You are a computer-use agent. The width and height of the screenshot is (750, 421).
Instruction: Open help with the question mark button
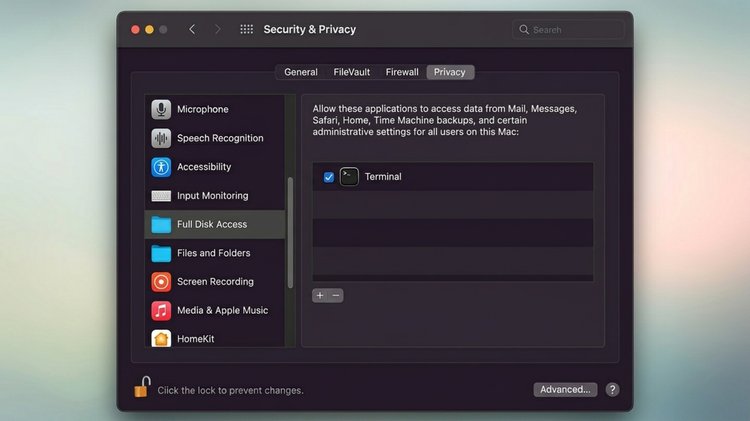(x=612, y=389)
